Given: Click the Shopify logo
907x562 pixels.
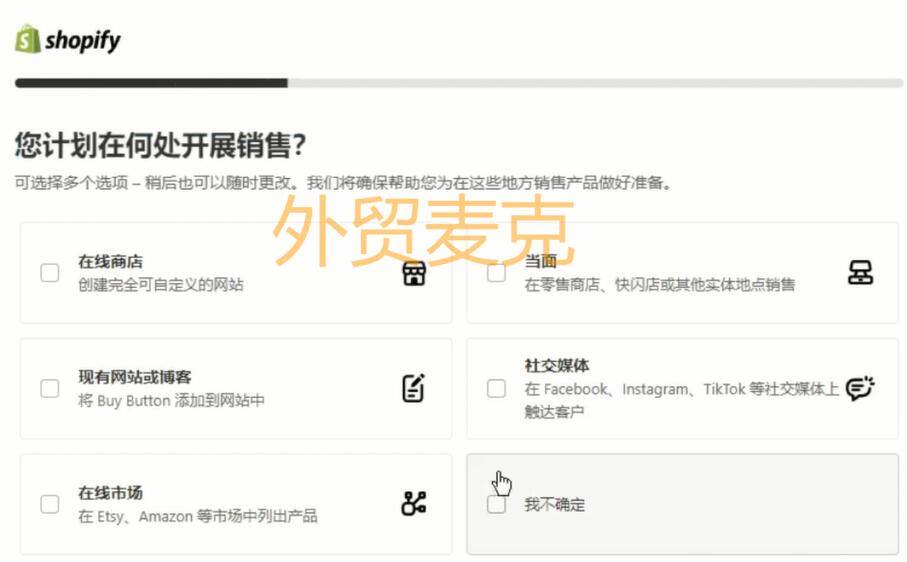Looking at the screenshot, I should pyautogui.click(x=68, y=39).
